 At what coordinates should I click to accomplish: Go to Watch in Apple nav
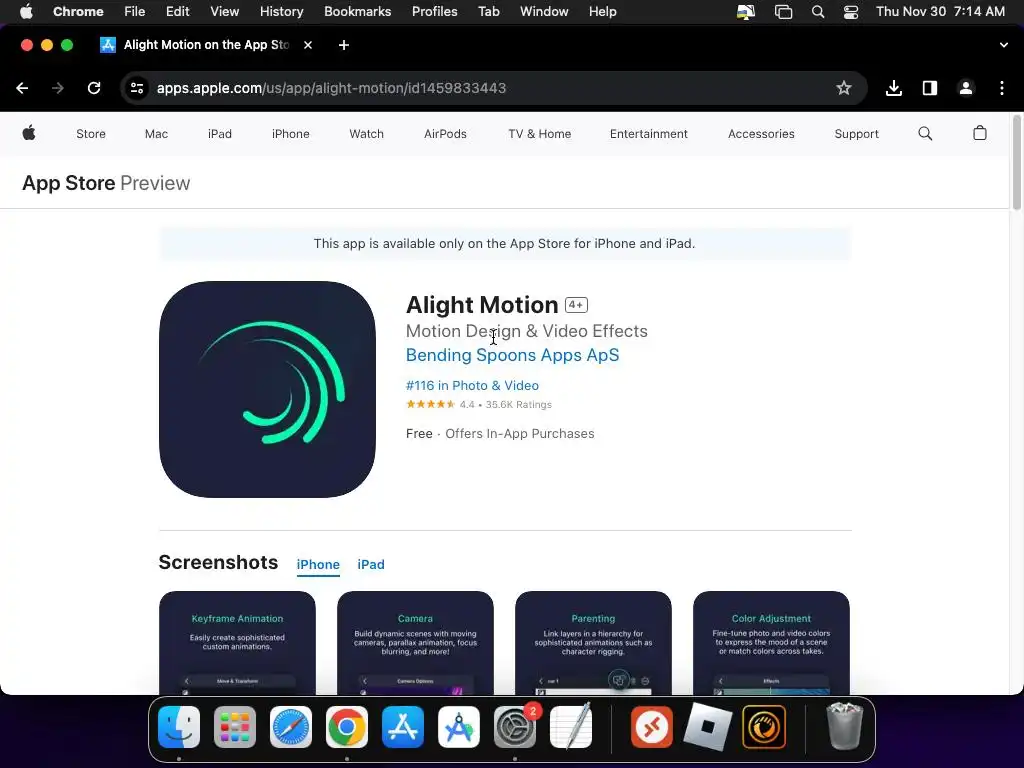pyautogui.click(x=366, y=134)
